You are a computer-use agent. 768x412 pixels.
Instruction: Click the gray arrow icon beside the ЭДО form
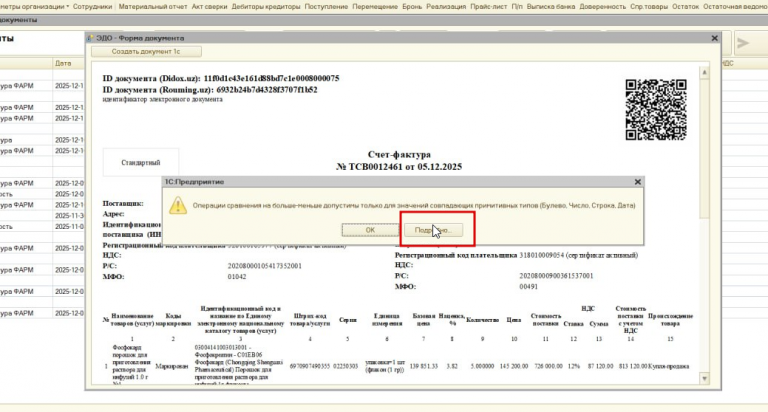[x=743, y=43]
